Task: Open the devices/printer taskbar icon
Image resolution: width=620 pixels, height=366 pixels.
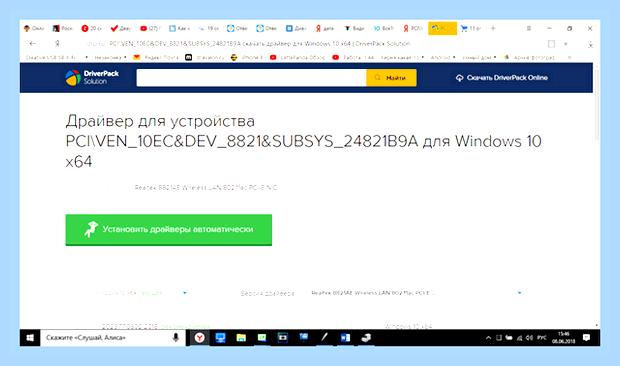Action: coord(366,338)
